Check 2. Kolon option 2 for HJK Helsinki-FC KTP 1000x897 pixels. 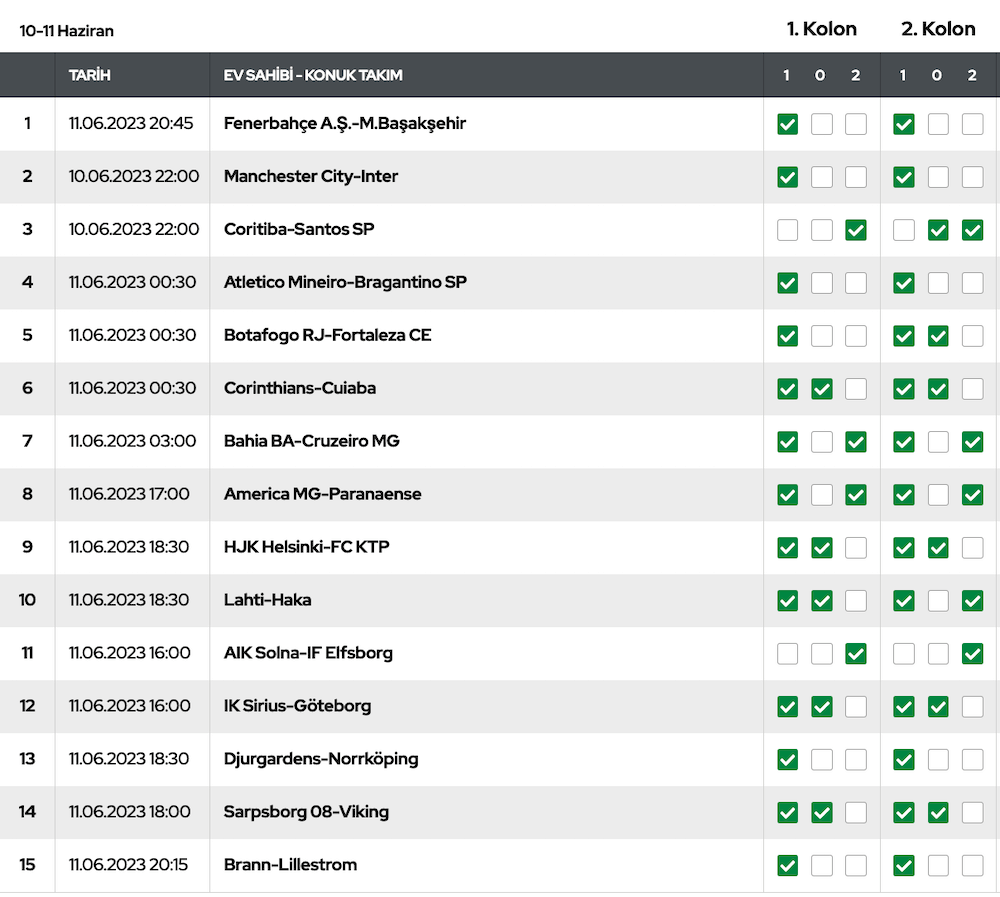973,547
